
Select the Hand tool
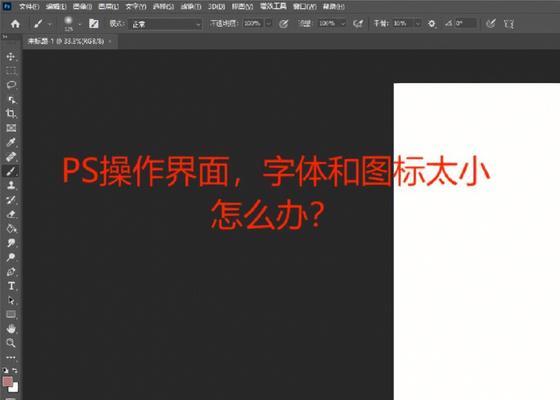coord(11,329)
